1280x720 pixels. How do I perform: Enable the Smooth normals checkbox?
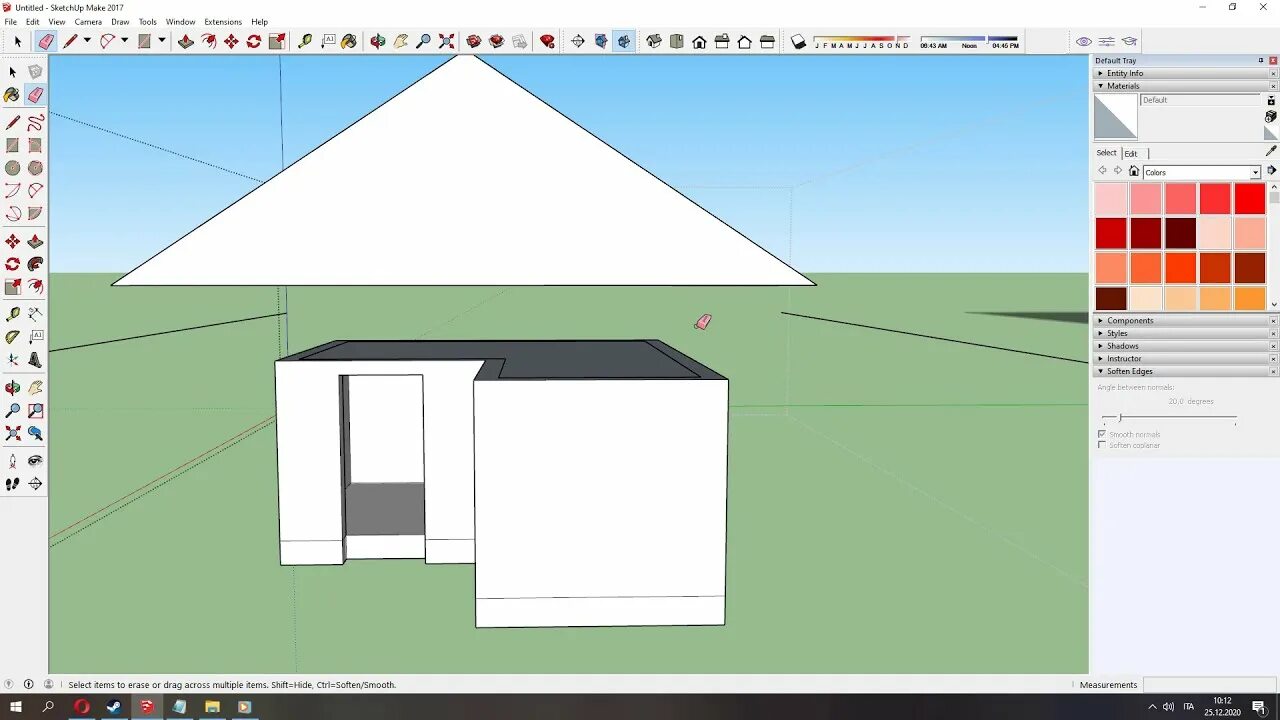(x=1102, y=435)
